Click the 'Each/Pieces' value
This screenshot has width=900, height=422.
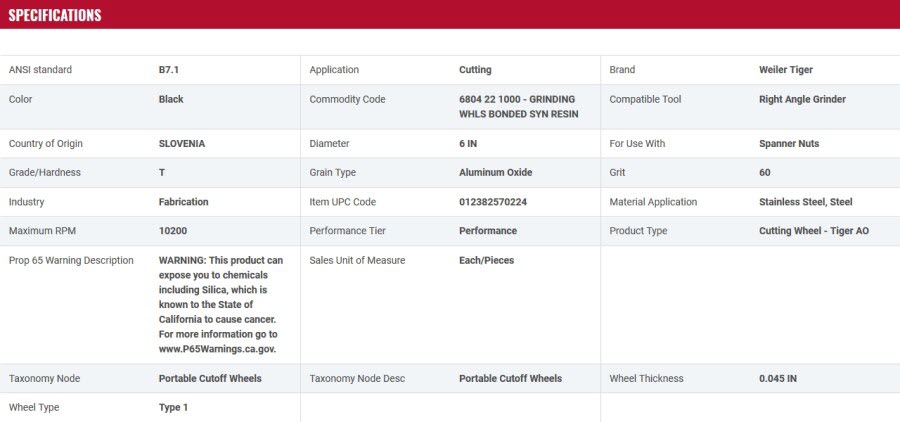pyautogui.click(x=486, y=260)
